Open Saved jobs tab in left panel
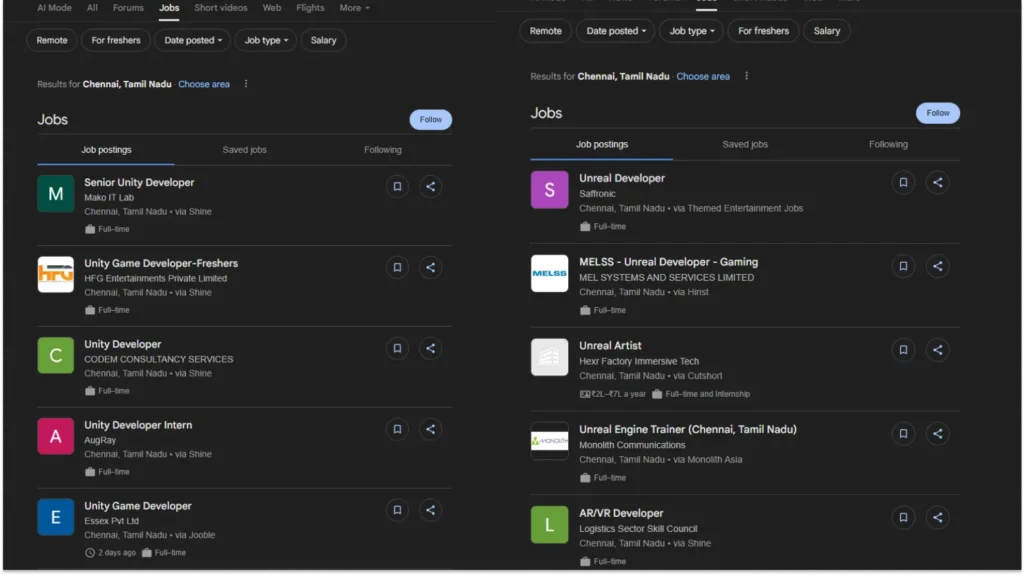Image resolution: width=1024 pixels, height=575 pixels. 244,150
